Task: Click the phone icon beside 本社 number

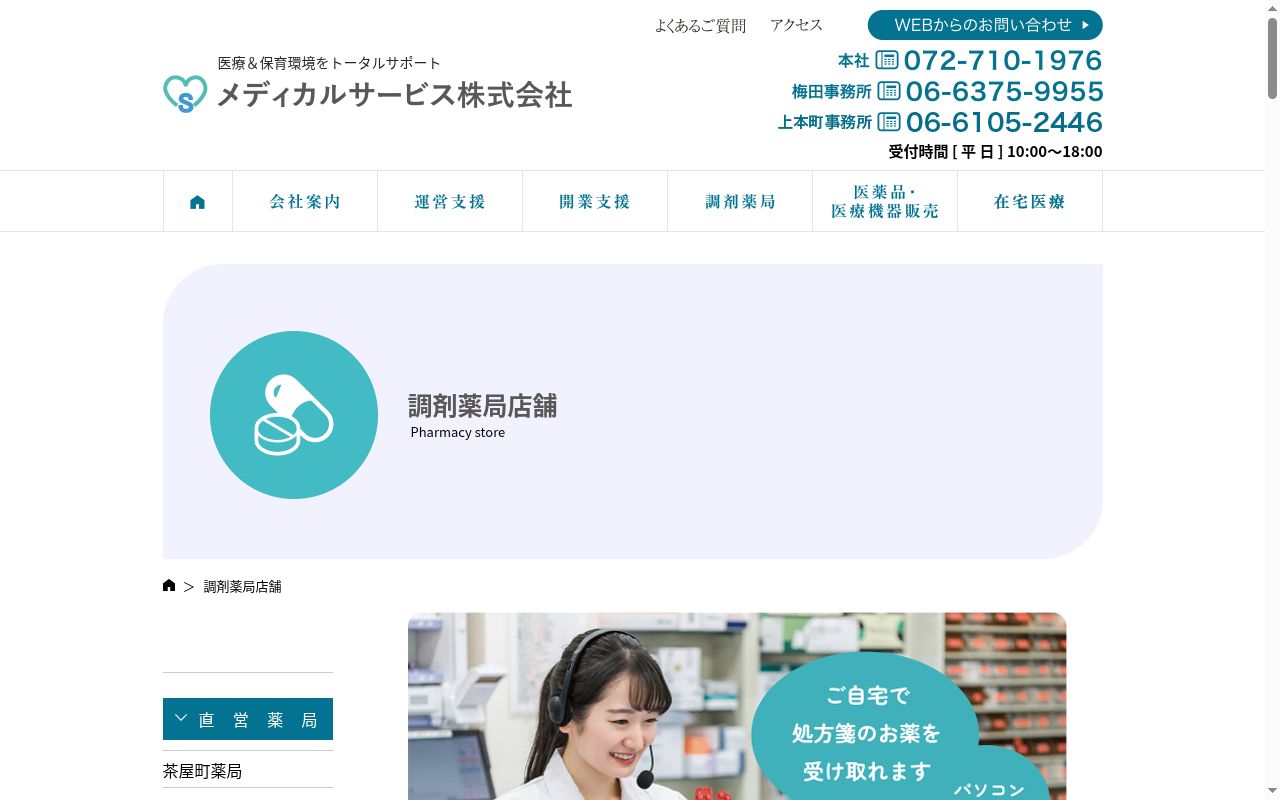Action: pos(887,60)
